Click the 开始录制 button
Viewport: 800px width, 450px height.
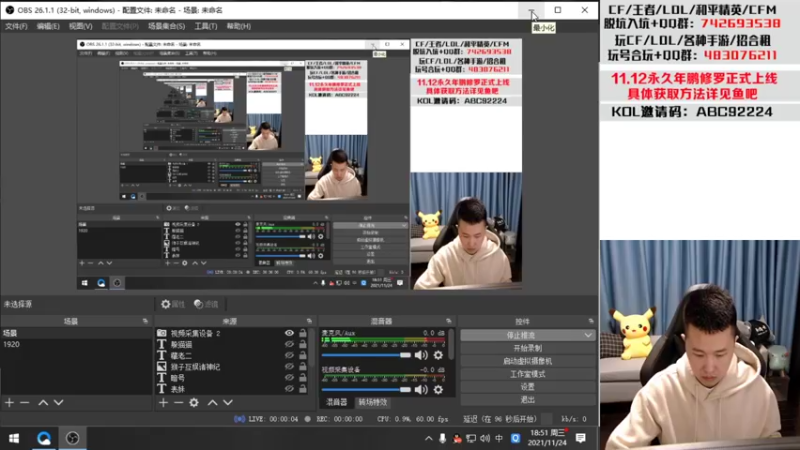[x=528, y=348]
